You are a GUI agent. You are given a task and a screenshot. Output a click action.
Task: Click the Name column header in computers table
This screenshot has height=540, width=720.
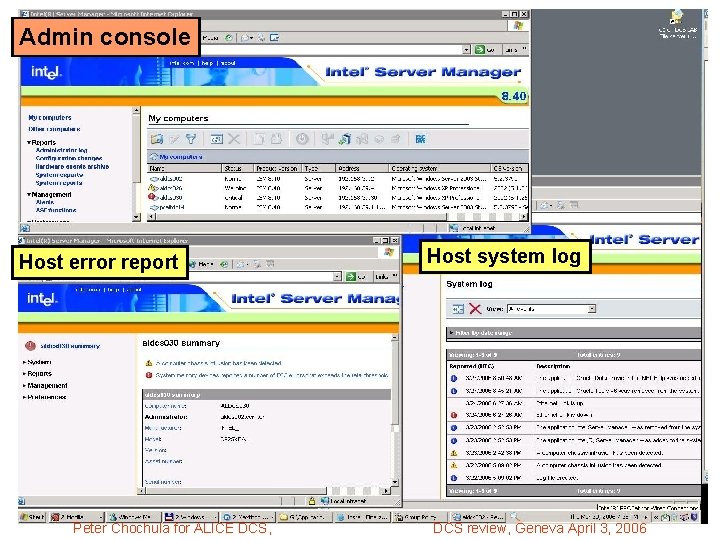184,169
